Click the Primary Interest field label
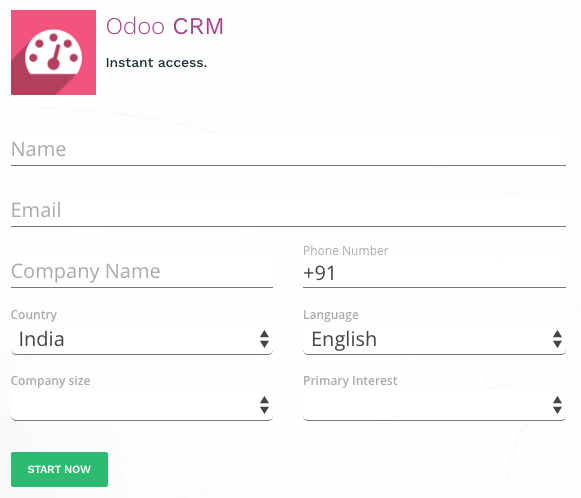 click(350, 381)
